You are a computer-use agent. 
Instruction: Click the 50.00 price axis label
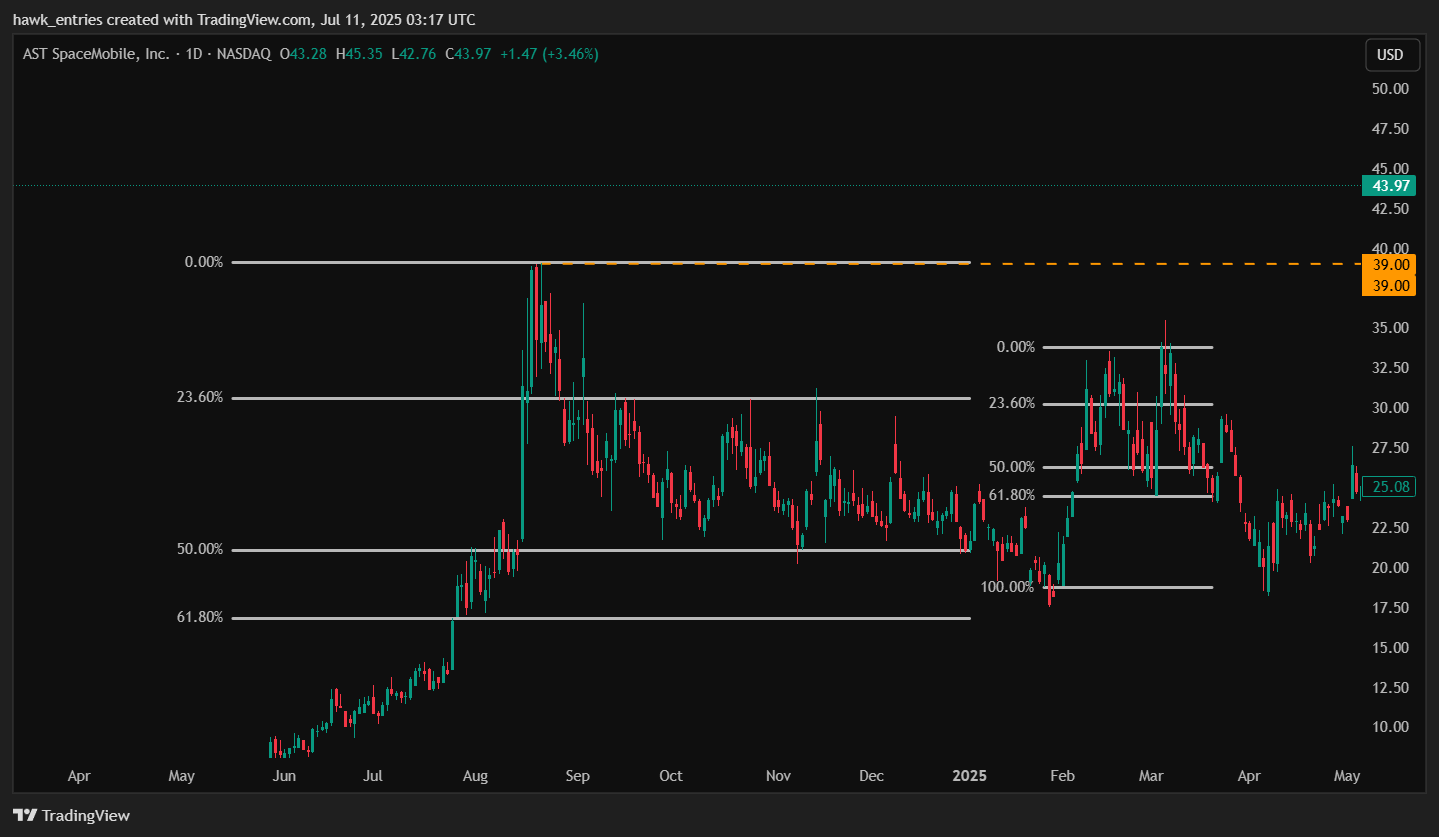(x=1391, y=88)
